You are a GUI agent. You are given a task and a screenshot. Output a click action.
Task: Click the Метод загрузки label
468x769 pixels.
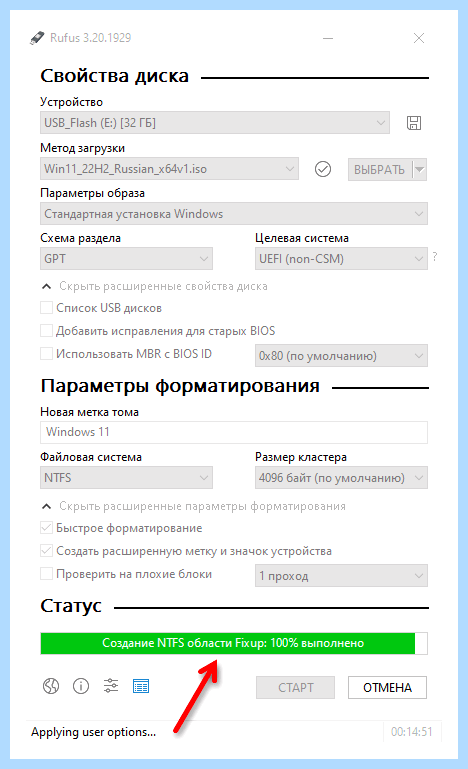tap(82, 148)
